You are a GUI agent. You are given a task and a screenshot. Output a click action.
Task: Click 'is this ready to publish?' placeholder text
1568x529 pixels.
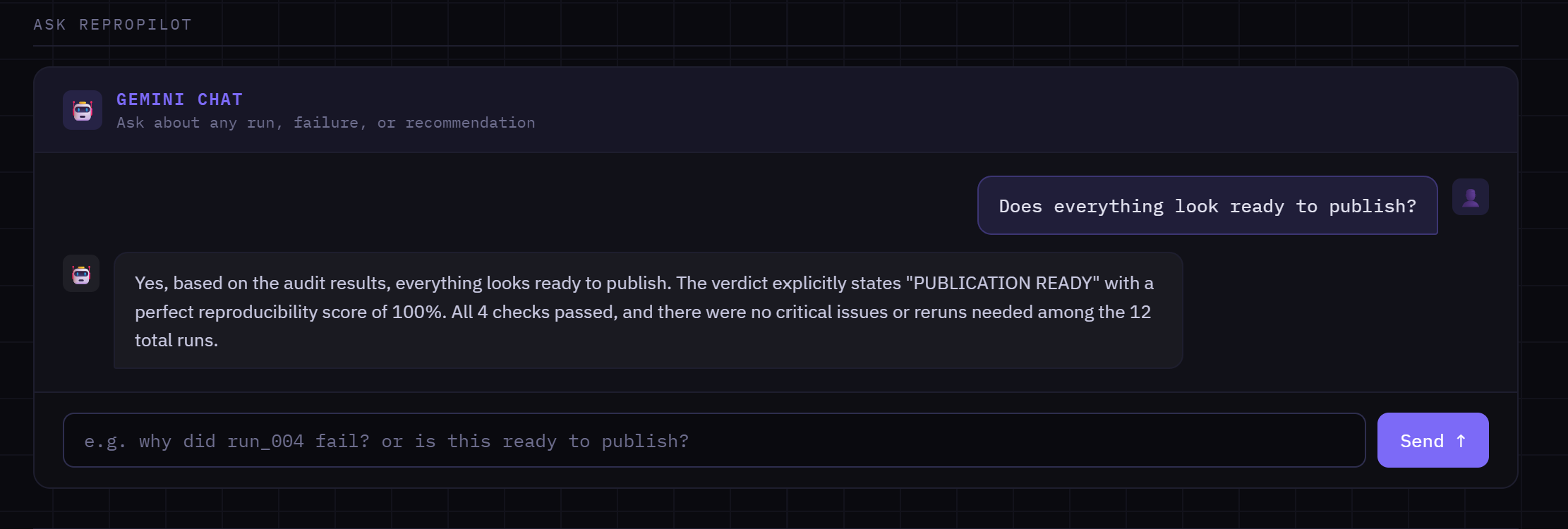(x=552, y=441)
